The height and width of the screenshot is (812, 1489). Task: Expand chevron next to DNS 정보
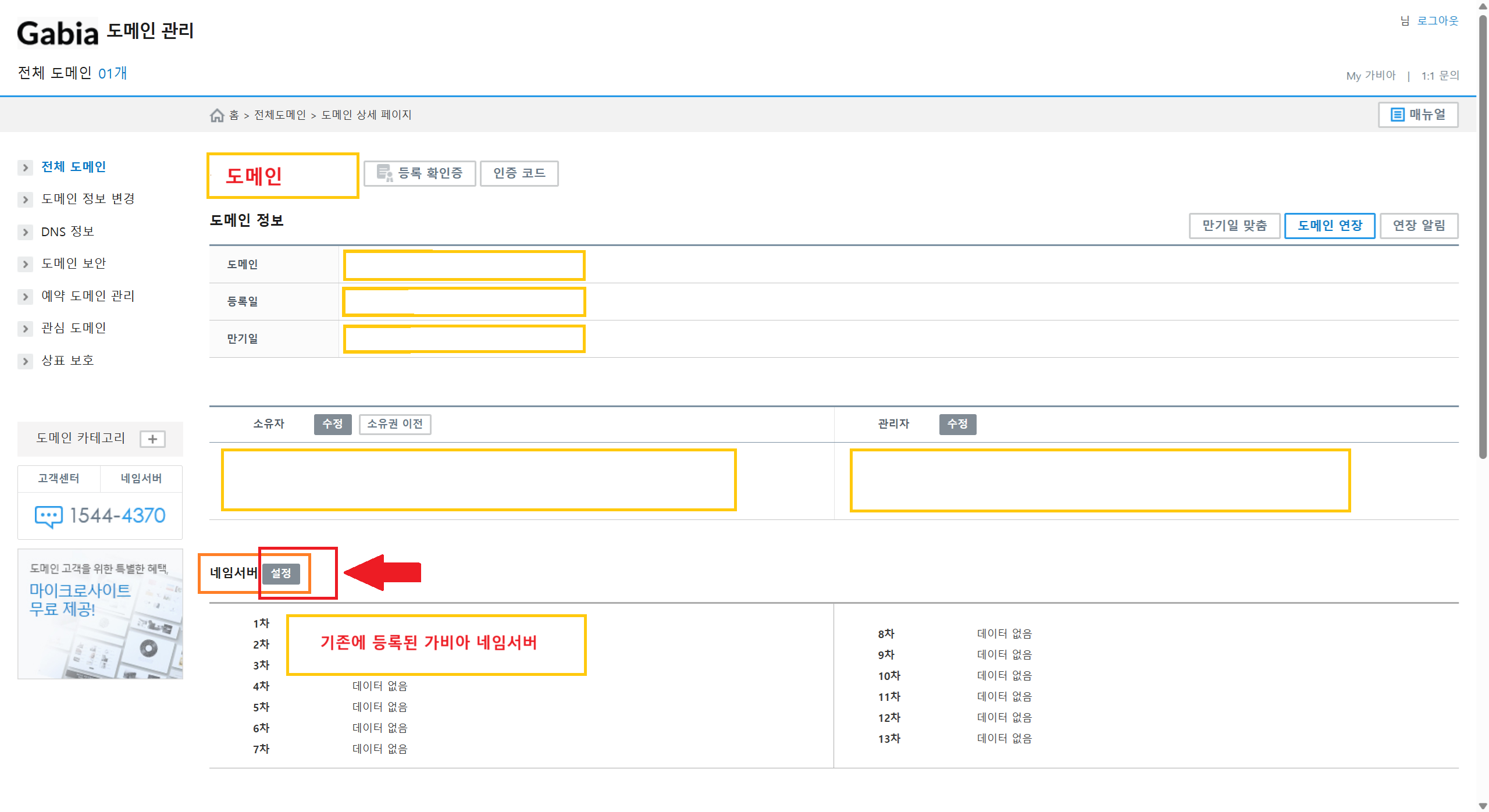(25, 232)
